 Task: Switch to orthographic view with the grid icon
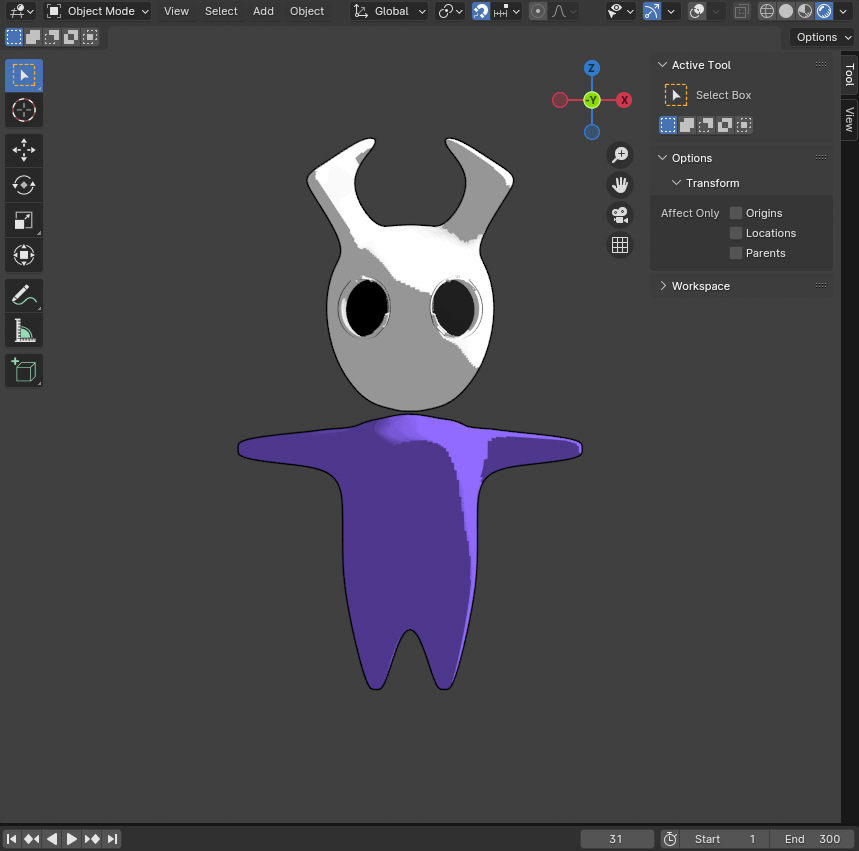click(x=620, y=245)
